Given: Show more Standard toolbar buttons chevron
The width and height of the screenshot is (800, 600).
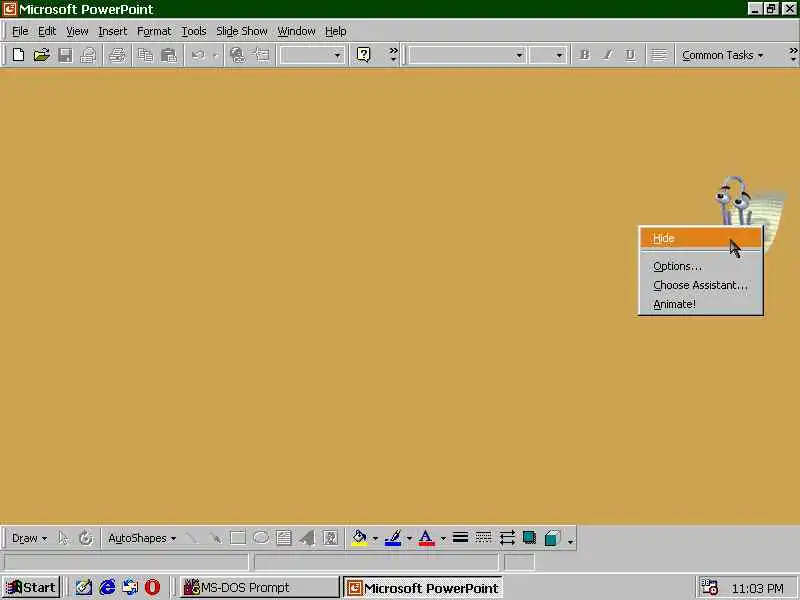Looking at the screenshot, I should click(x=393, y=55).
